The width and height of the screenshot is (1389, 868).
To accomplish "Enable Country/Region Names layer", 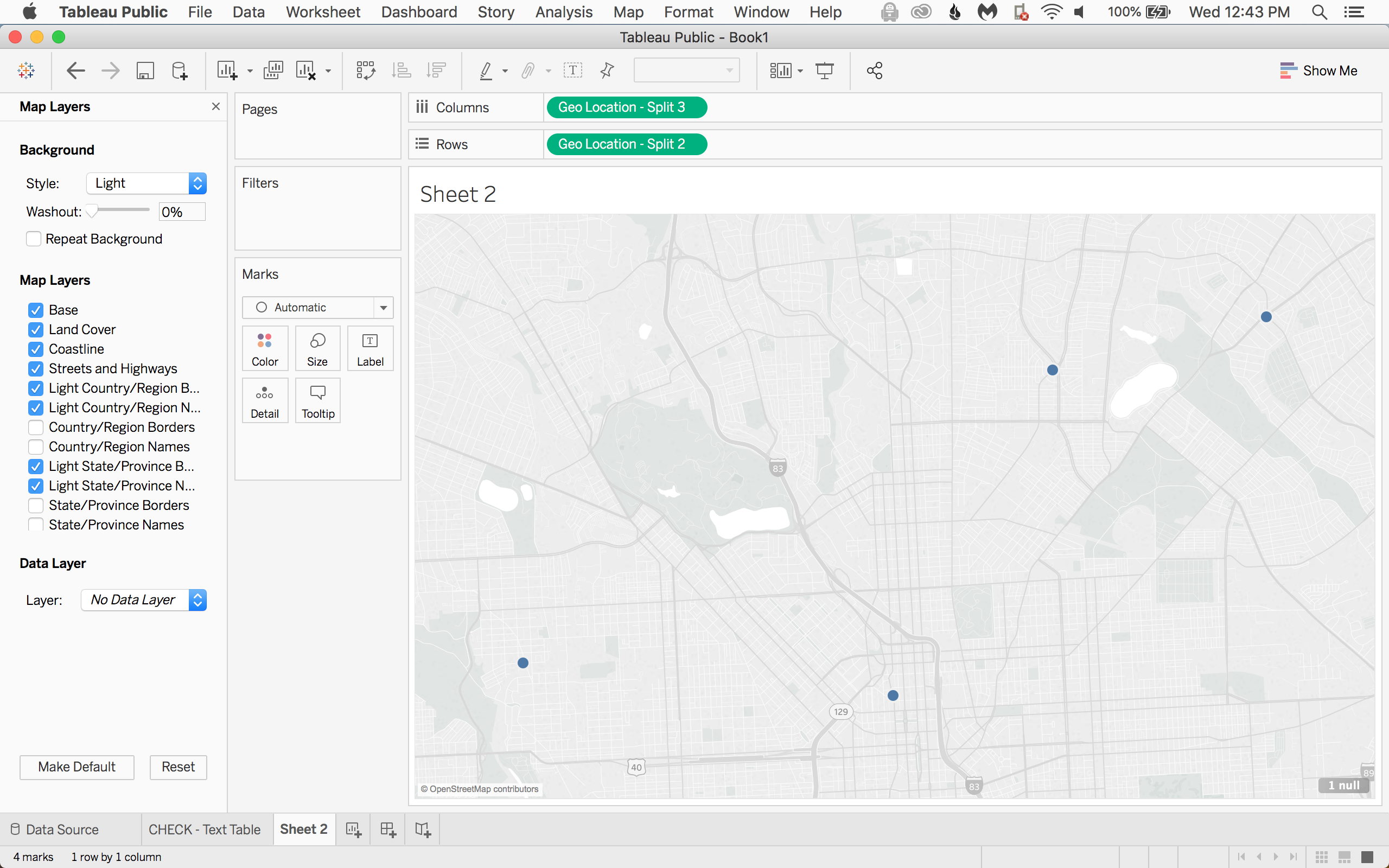I will tap(36, 446).
